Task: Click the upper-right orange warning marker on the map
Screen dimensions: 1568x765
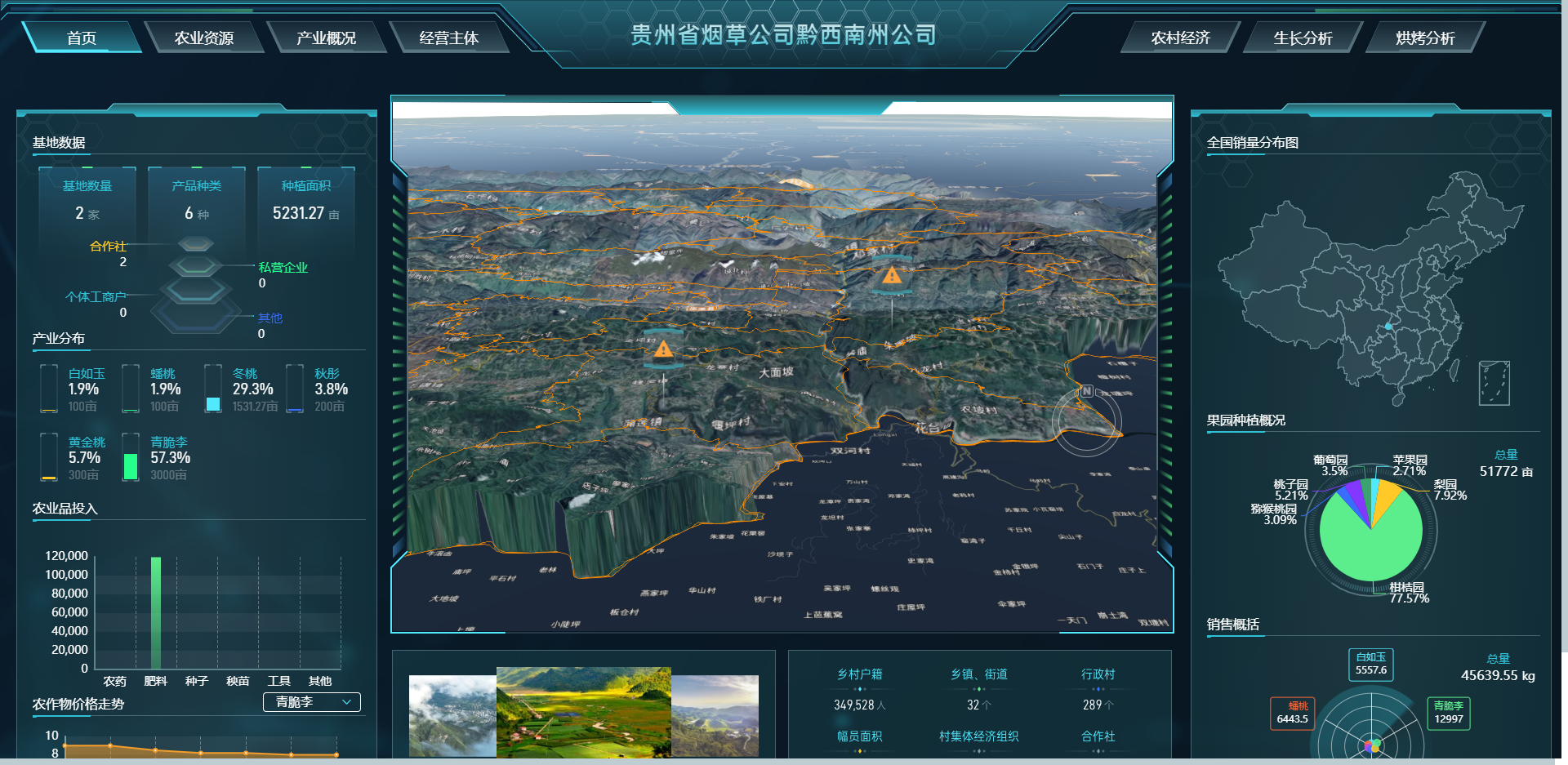Action: coord(892,276)
